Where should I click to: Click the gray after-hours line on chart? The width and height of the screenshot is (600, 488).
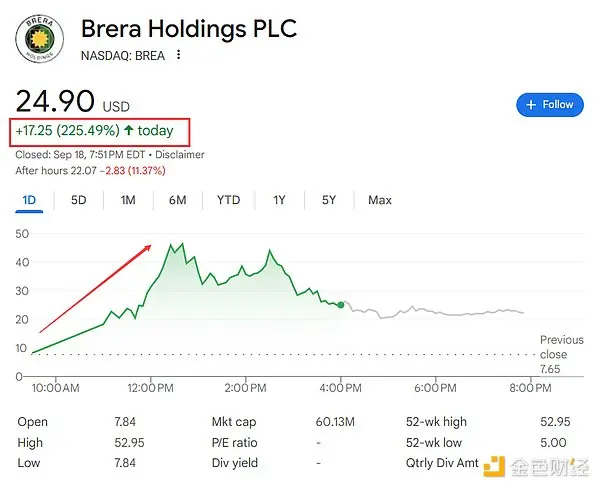pos(434,312)
